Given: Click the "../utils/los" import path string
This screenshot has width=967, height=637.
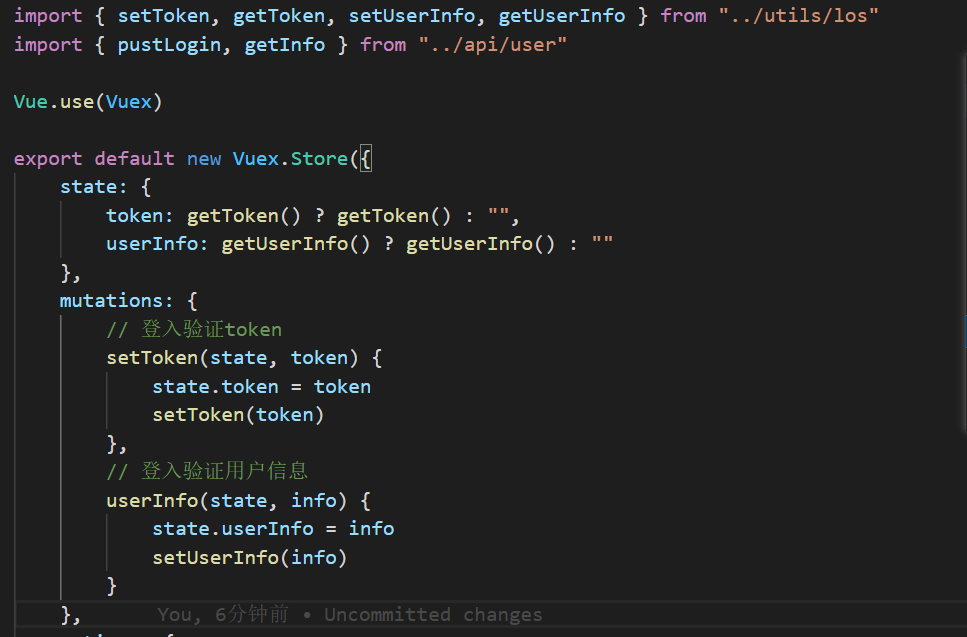Looking at the screenshot, I should click(x=798, y=15).
